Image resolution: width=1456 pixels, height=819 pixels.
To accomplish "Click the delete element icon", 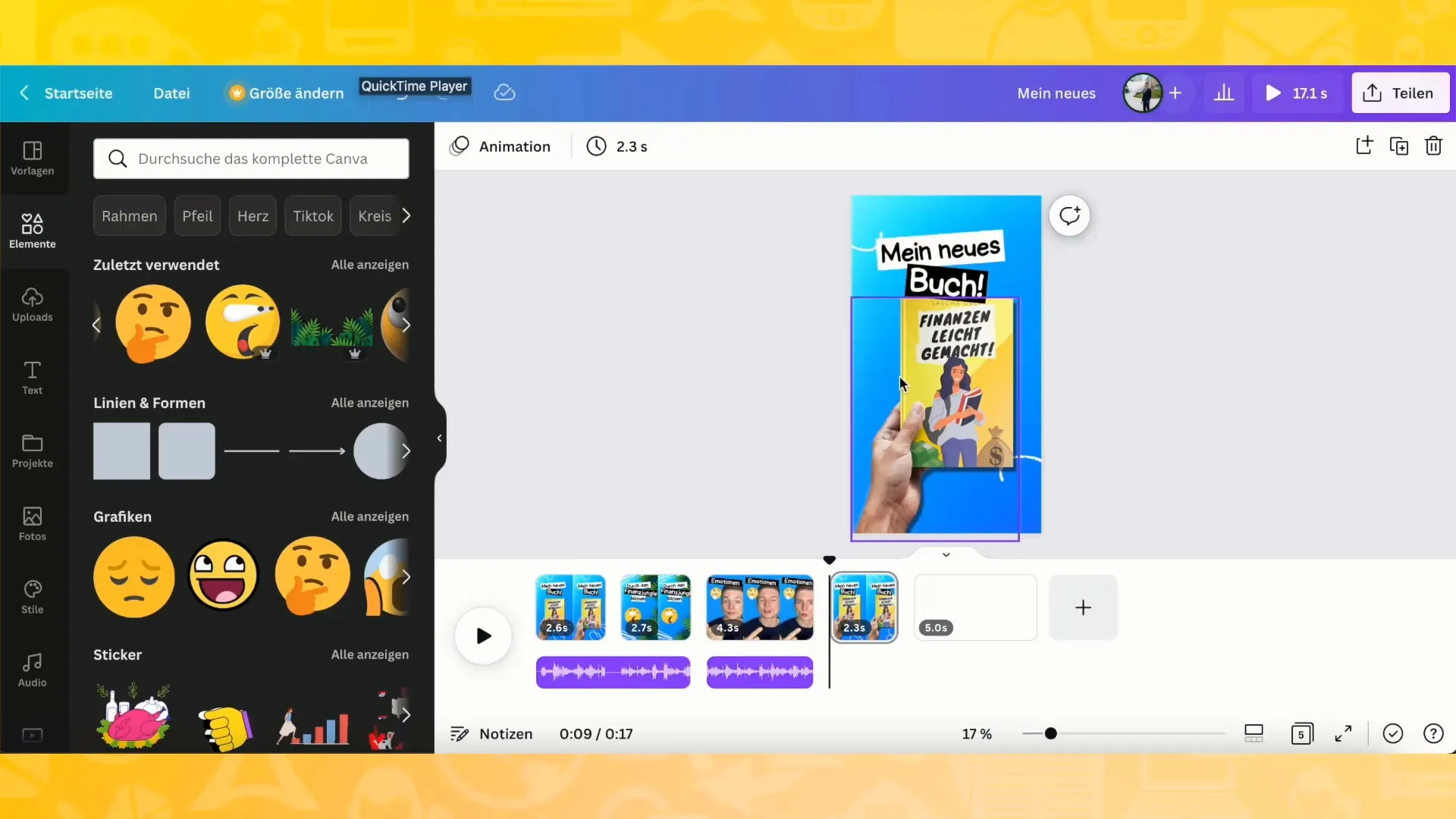I will (1434, 146).
